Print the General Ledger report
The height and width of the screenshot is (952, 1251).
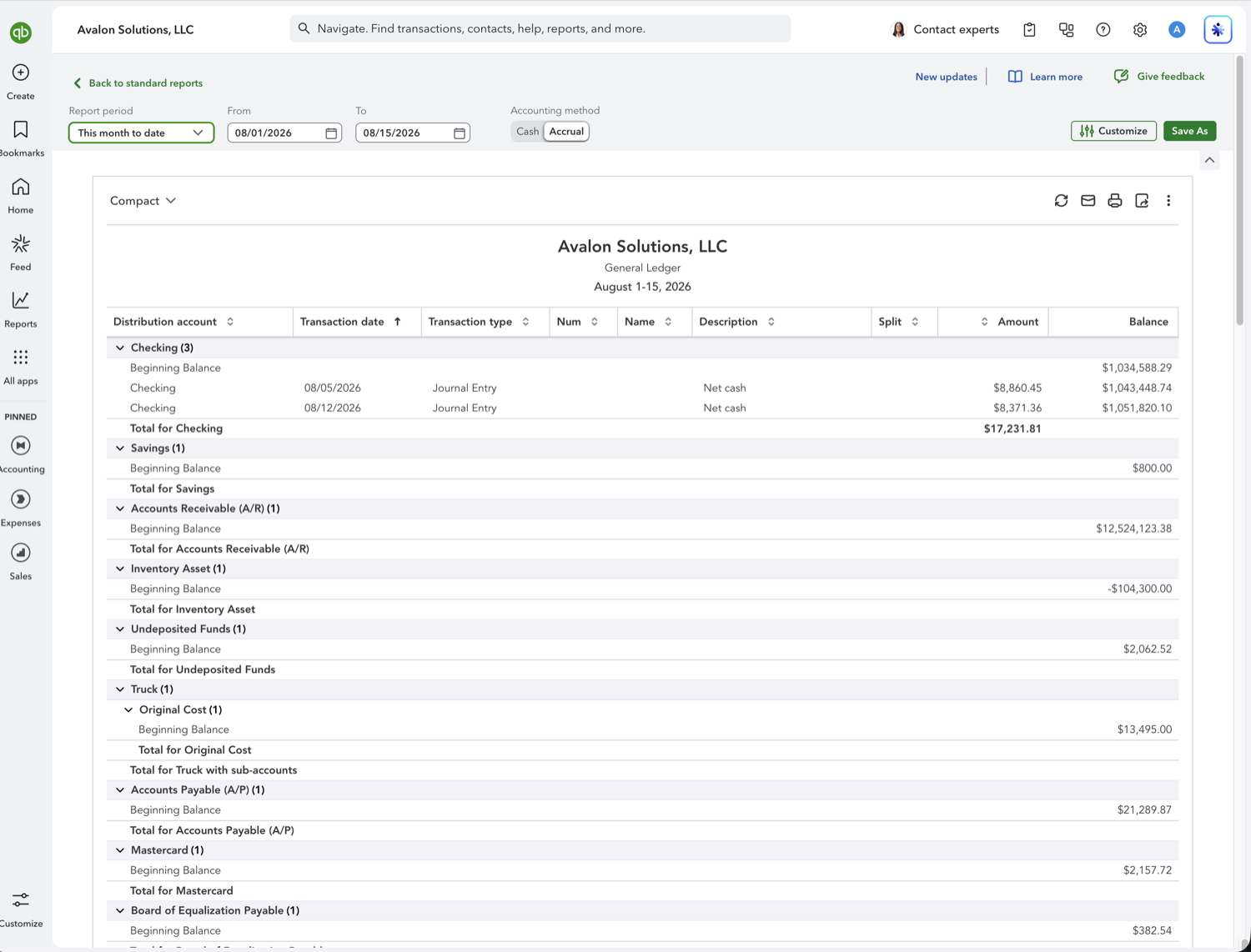1114,201
